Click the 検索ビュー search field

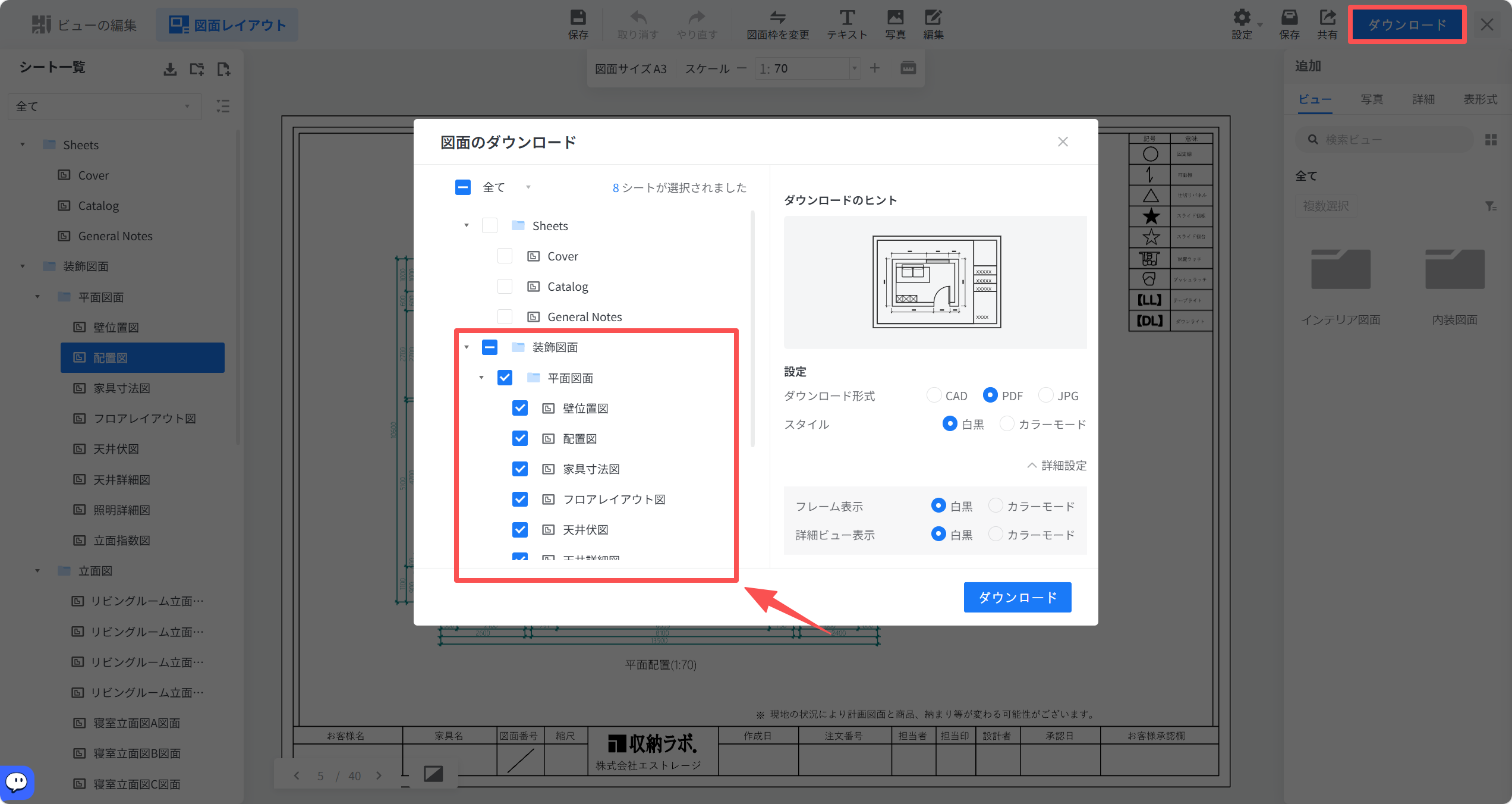[x=1384, y=140]
